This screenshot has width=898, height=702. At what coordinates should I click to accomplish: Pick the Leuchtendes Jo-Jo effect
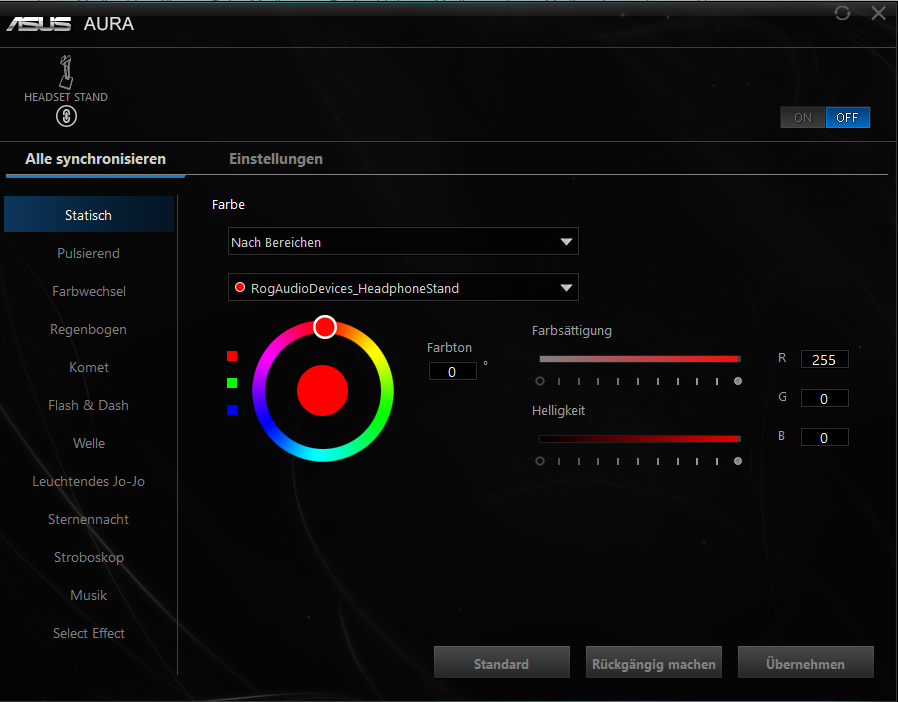coord(89,481)
